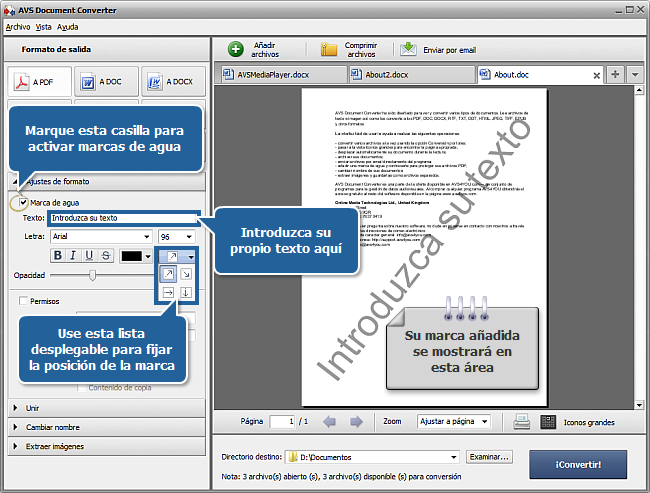Click the Examinar... button
Screen dimensions: 650x493
[x=490, y=457]
